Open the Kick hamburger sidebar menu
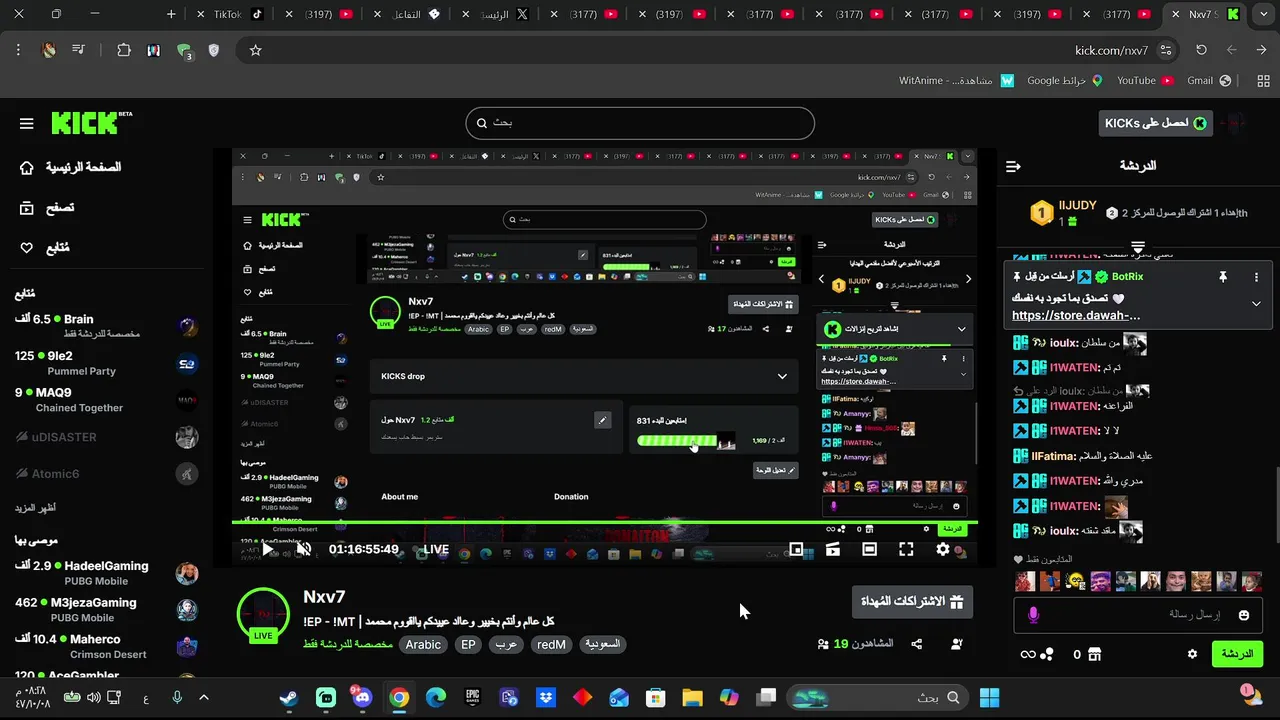The image size is (1280, 720). pyautogui.click(x=27, y=124)
